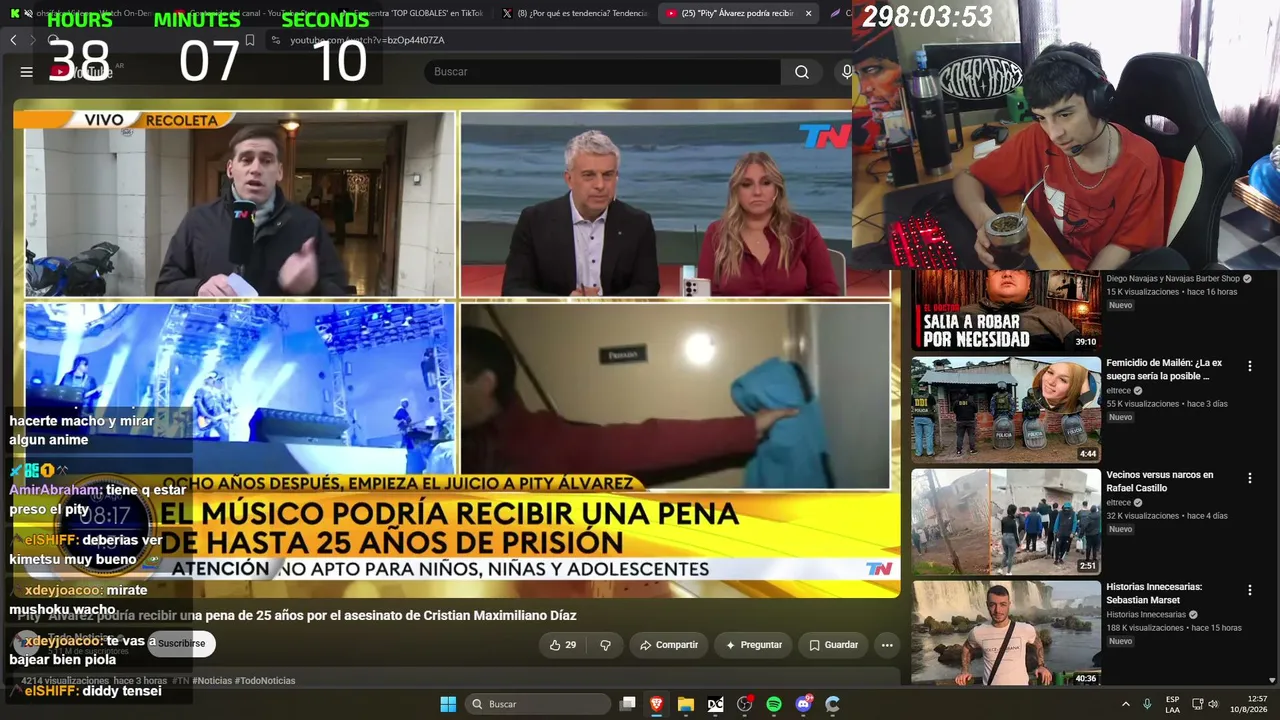Viewport: 1280px width, 720px height.
Task: Open the YouTube hamburger guide menu
Action: coord(27,72)
